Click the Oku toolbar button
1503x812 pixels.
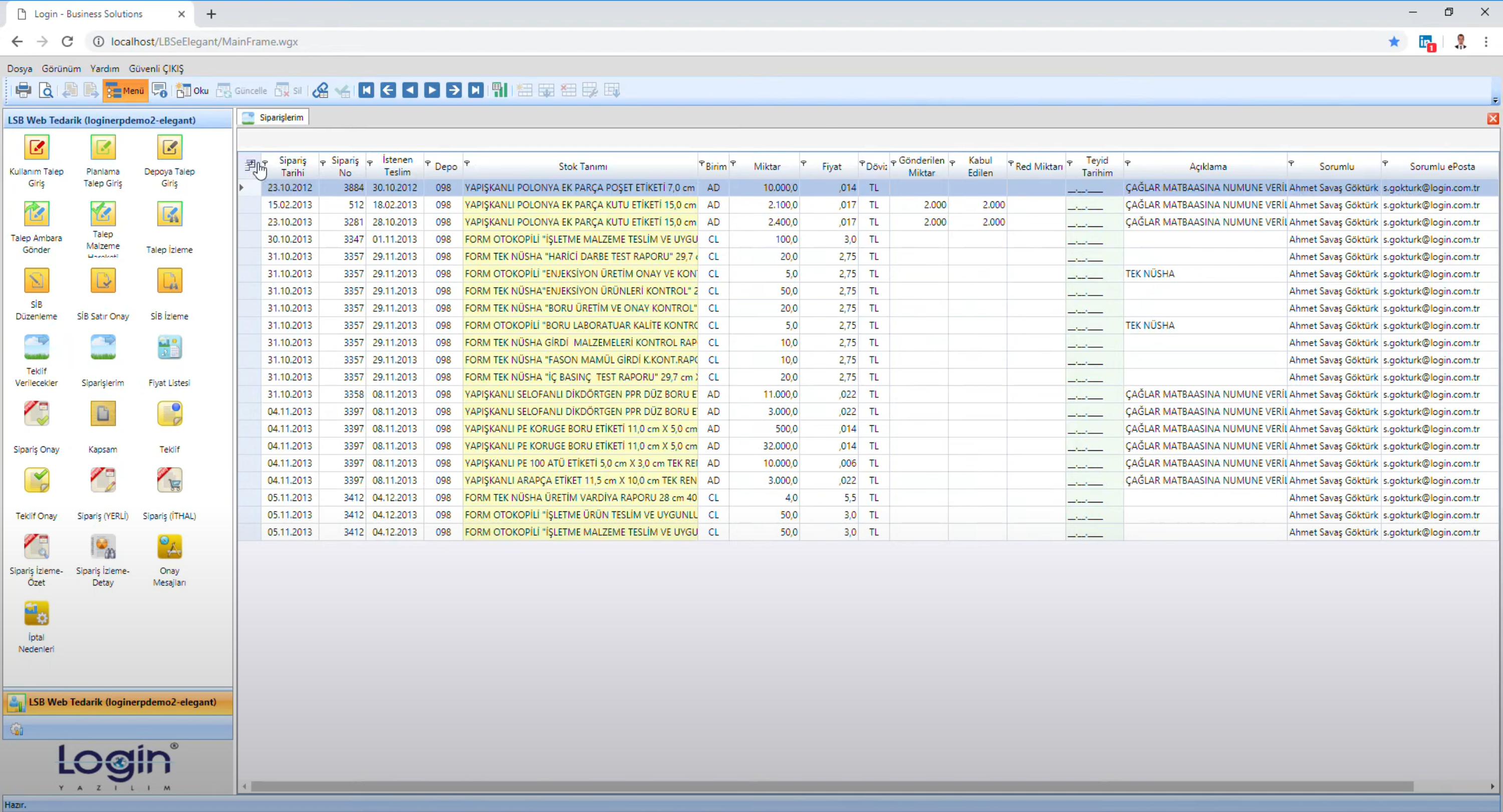point(192,90)
